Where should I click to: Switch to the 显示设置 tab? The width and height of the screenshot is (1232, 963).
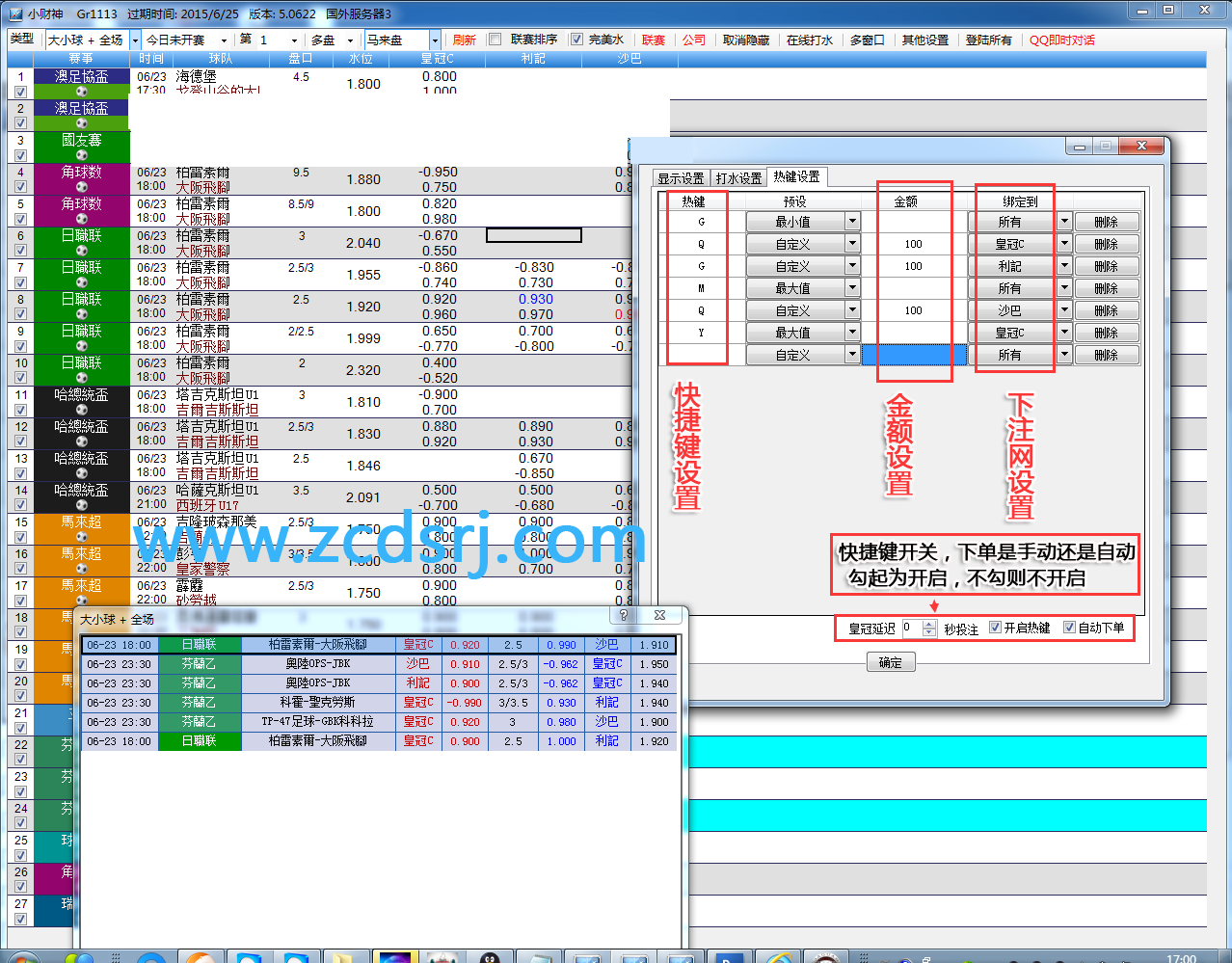point(681,178)
